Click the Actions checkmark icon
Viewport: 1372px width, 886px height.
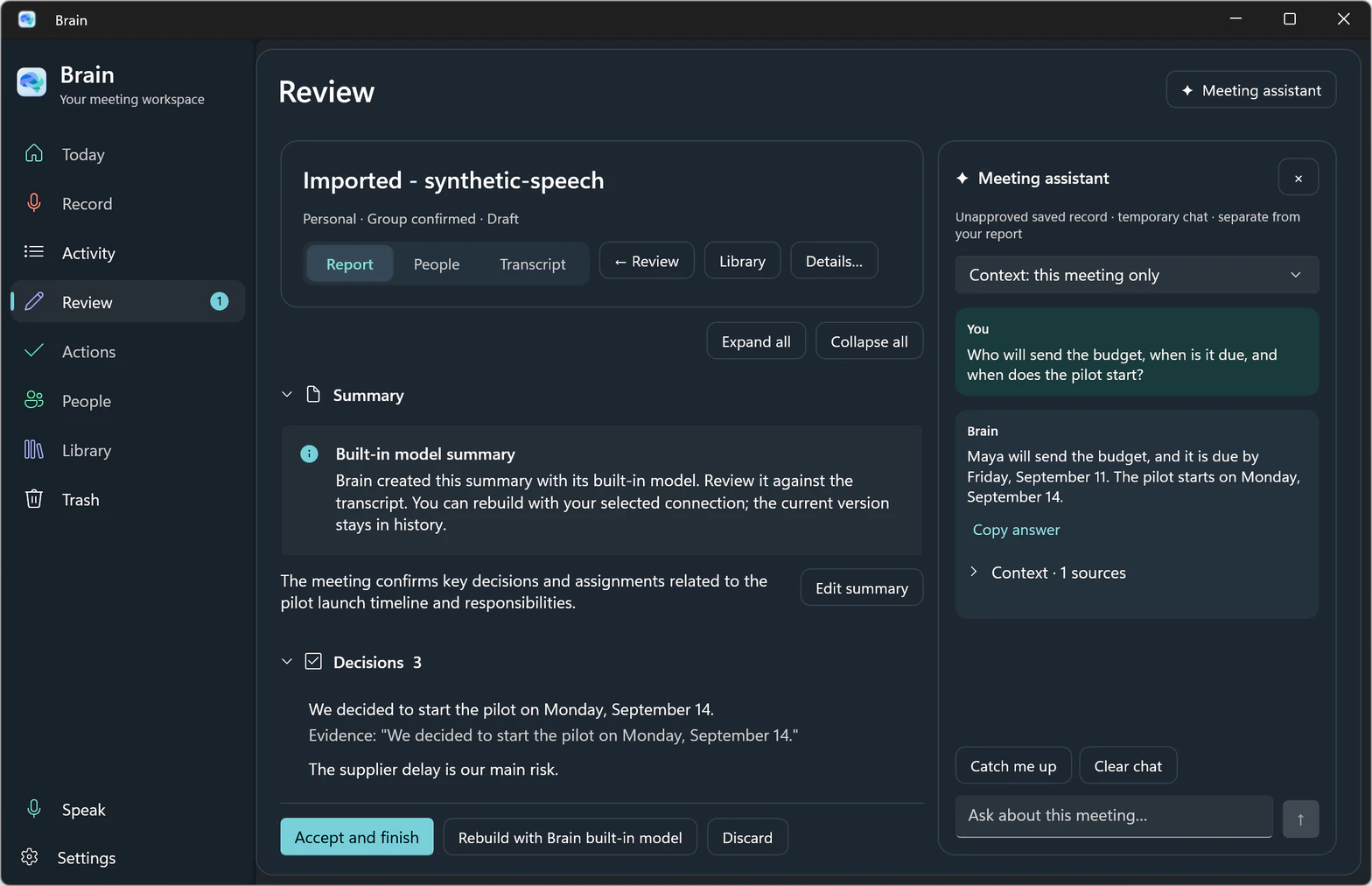[34, 351]
